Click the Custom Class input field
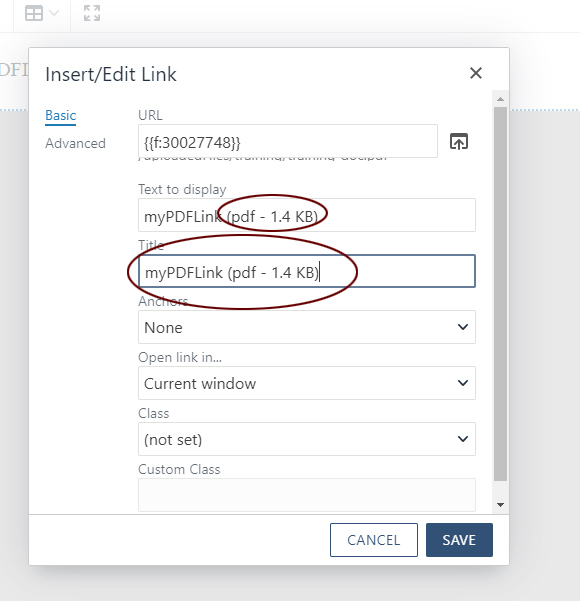Viewport: 580px width, 601px height. [x=307, y=494]
